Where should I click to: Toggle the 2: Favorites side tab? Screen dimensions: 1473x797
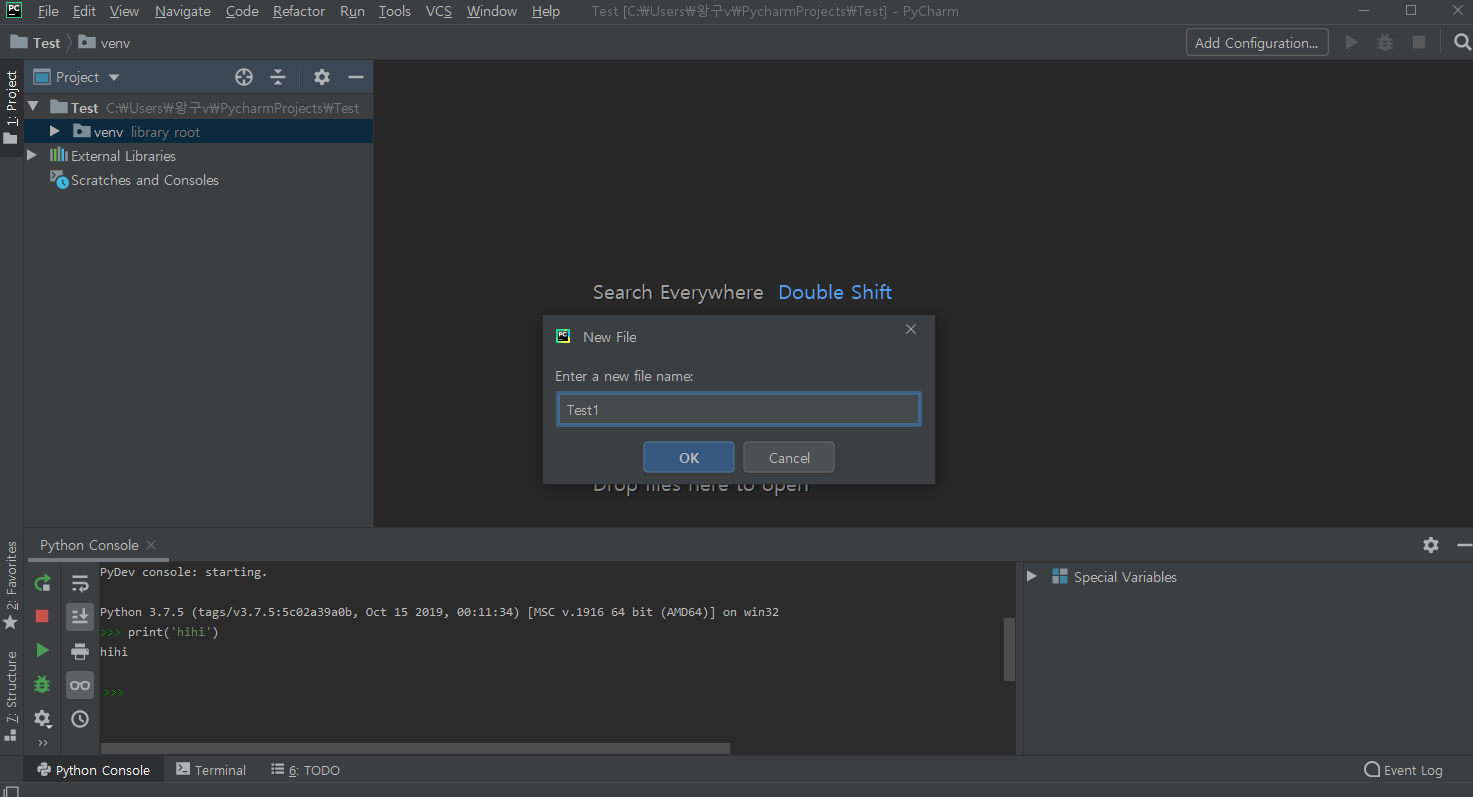click(x=11, y=585)
